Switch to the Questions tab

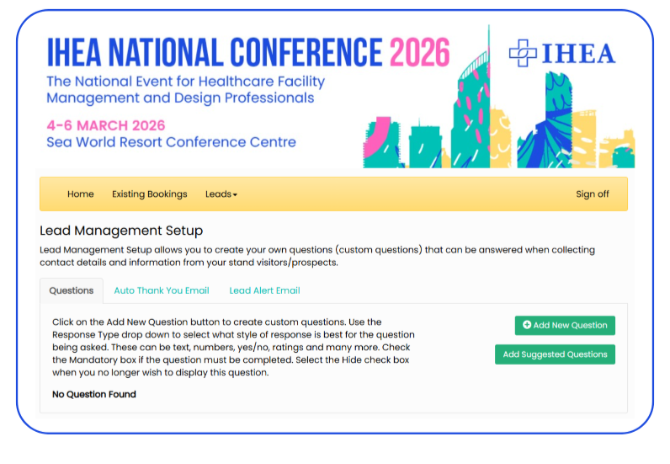click(x=71, y=290)
